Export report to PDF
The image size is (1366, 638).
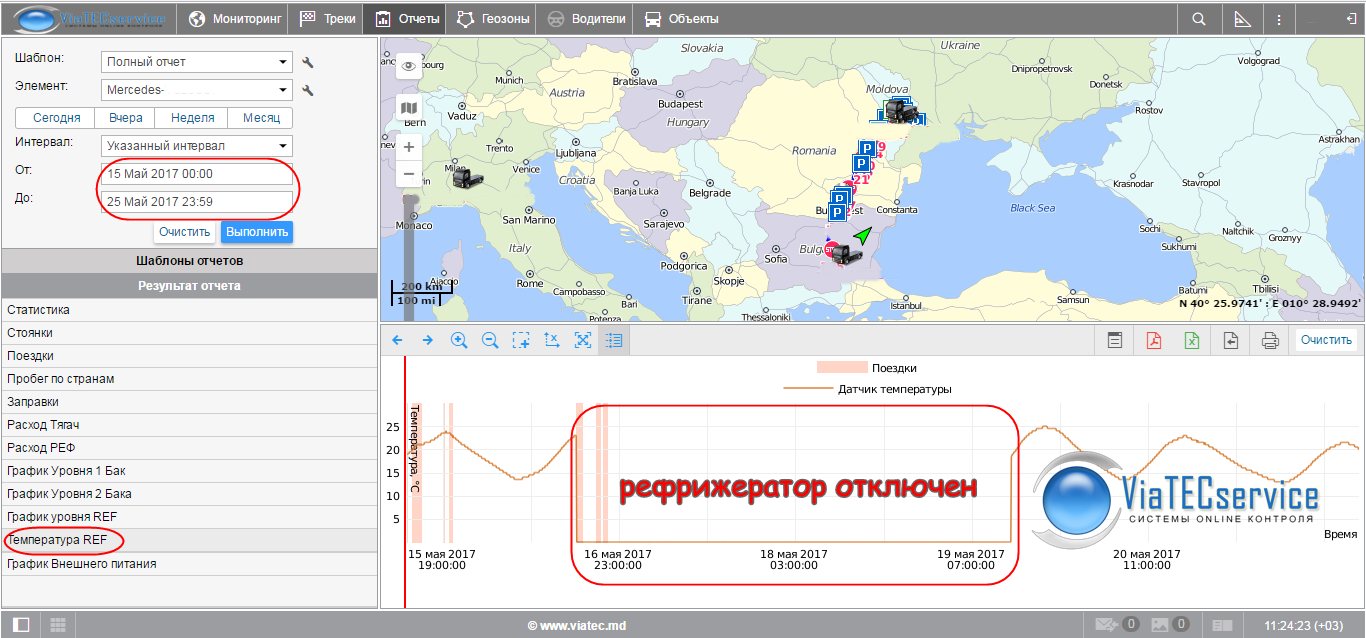pos(1153,340)
